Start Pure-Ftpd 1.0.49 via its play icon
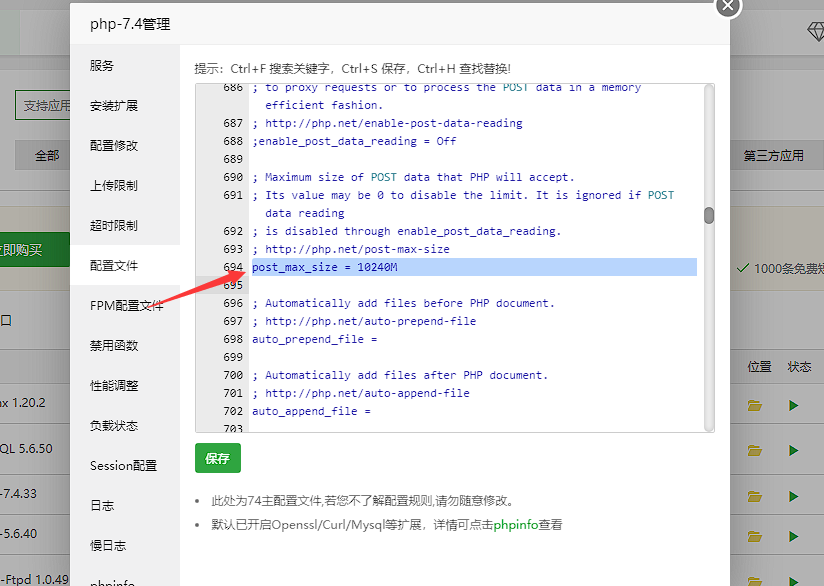This screenshot has height=586, width=824. coord(795,579)
